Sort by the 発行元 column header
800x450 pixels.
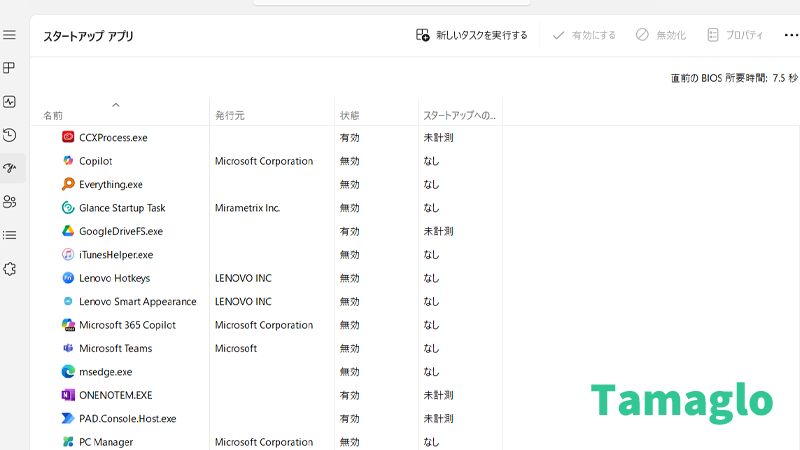230,116
